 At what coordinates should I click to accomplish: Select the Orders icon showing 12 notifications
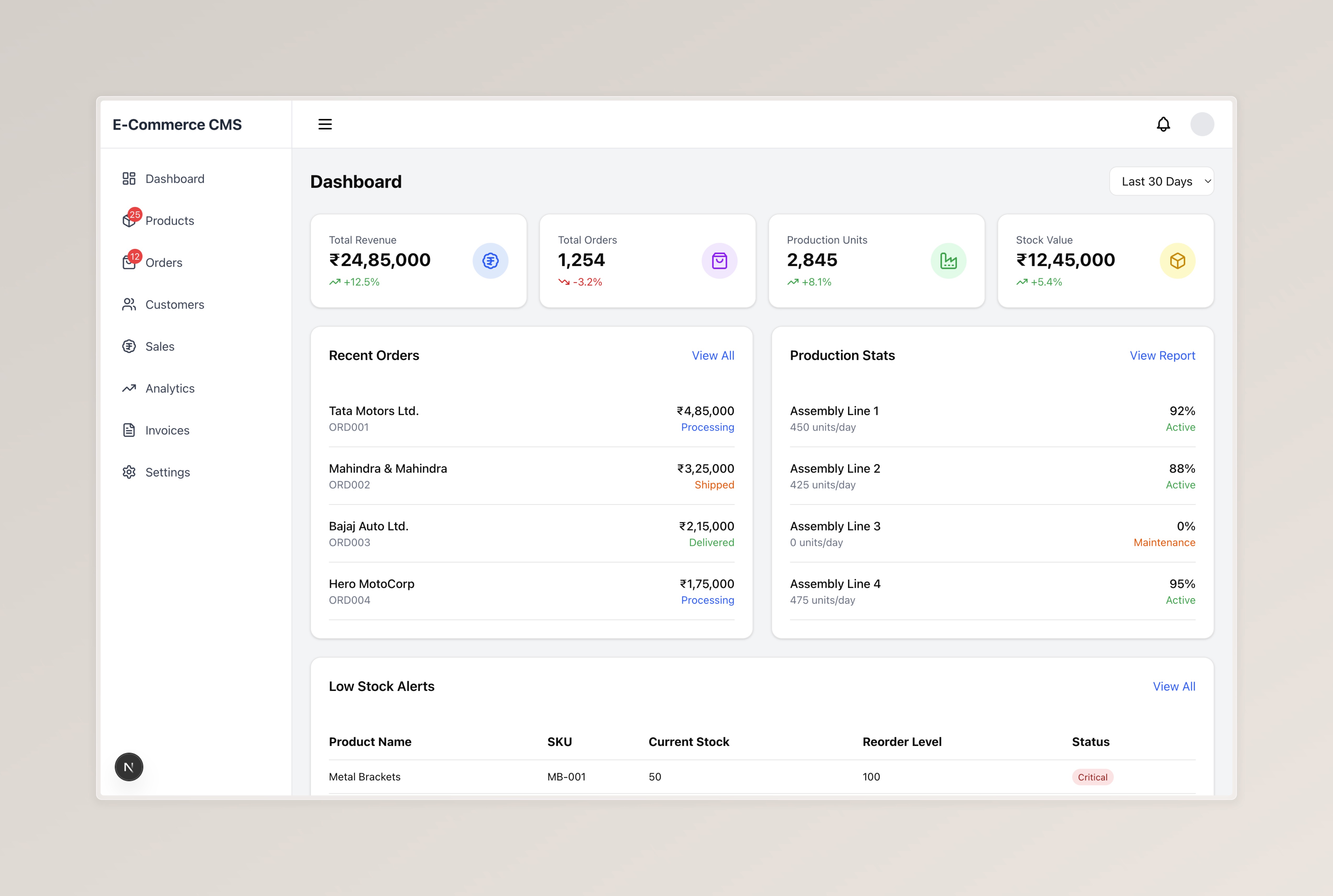pos(130,262)
